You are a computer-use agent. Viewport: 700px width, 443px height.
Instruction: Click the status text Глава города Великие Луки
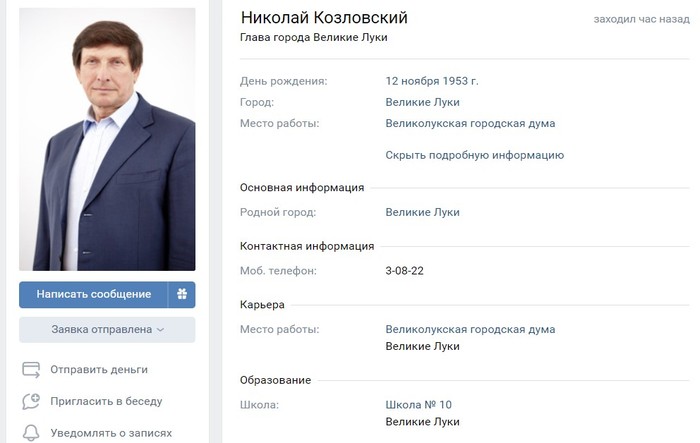pos(313,37)
